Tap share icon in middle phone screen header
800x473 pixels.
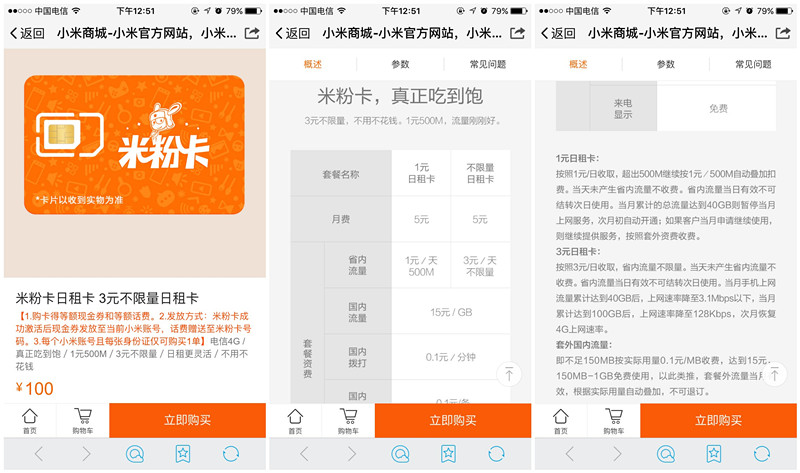[x=517, y=33]
